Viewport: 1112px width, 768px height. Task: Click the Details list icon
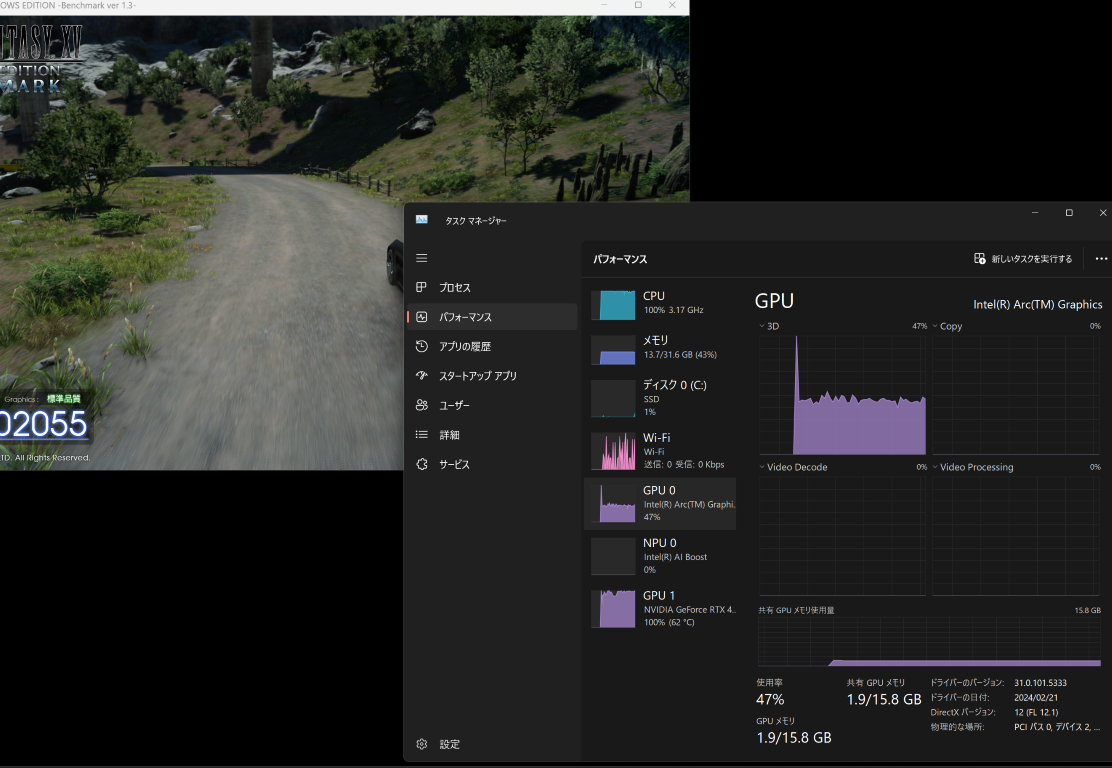pos(421,434)
